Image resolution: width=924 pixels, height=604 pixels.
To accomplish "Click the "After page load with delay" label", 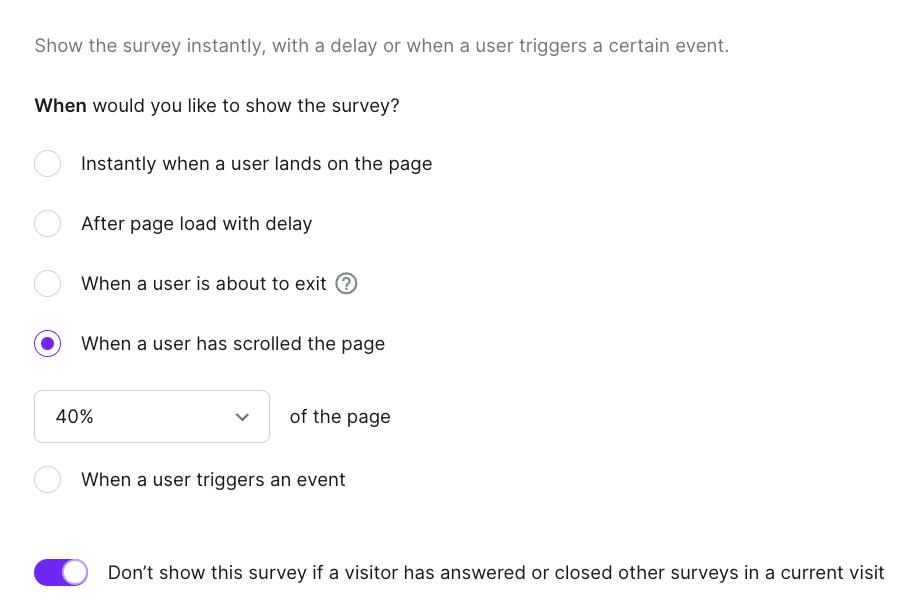I will pyautogui.click(x=196, y=224).
